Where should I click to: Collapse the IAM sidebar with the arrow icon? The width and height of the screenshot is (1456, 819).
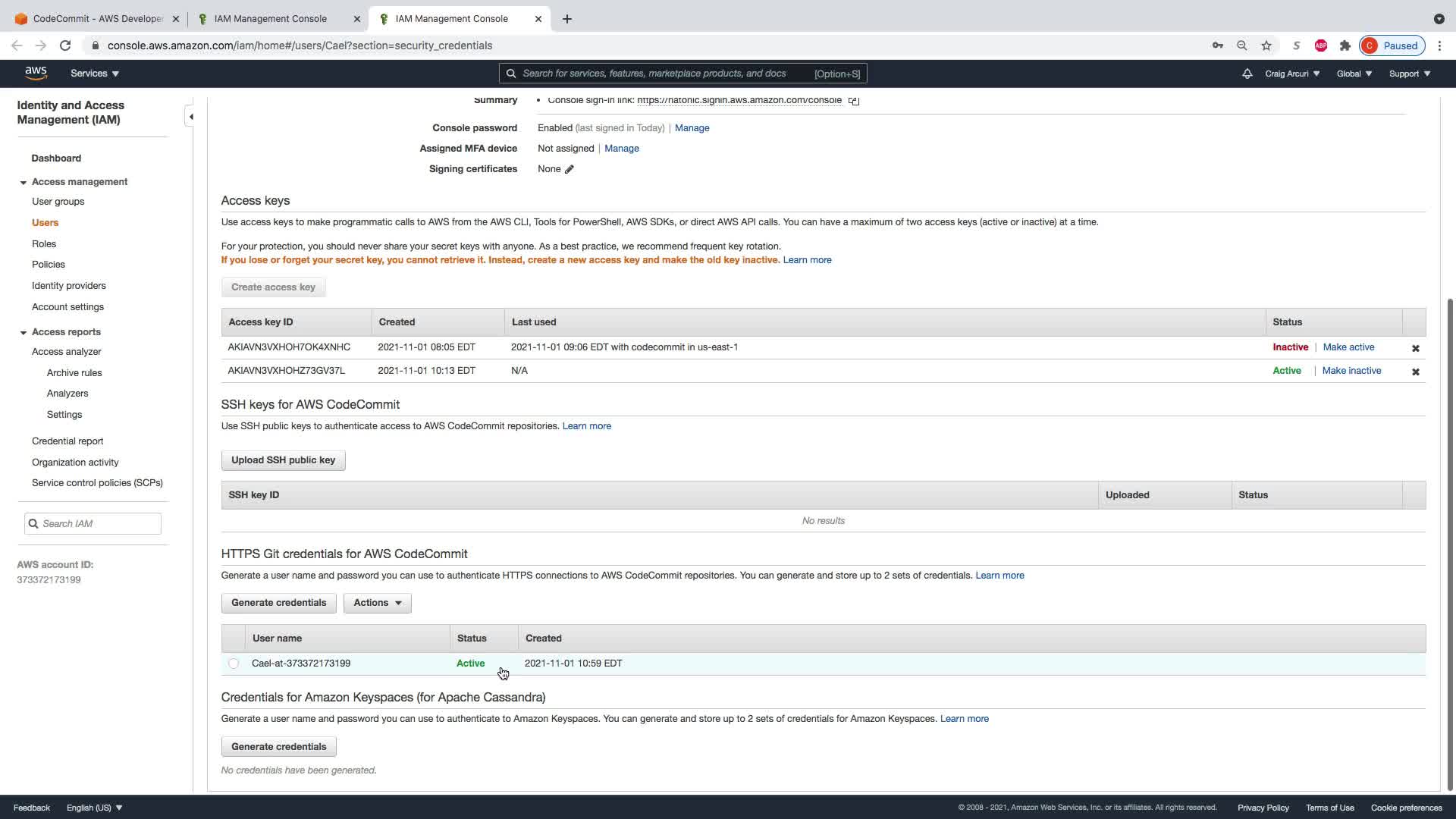[x=191, y=117]
